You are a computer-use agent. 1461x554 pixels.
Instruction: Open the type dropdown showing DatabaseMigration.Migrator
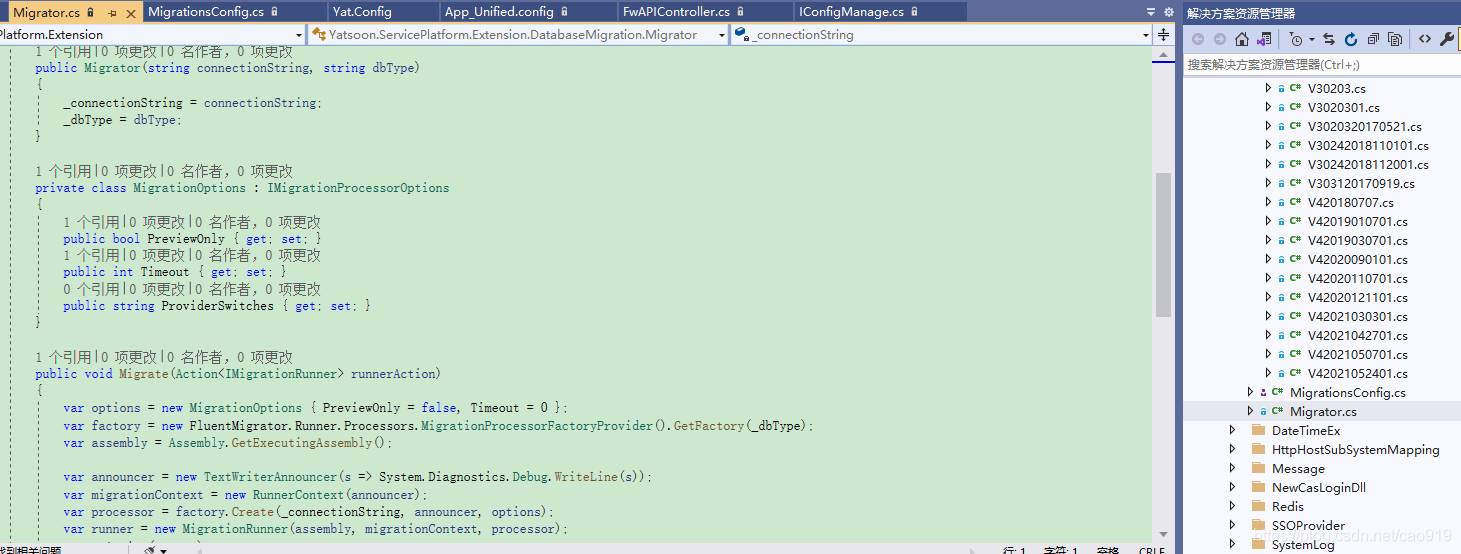click(518, 34)
